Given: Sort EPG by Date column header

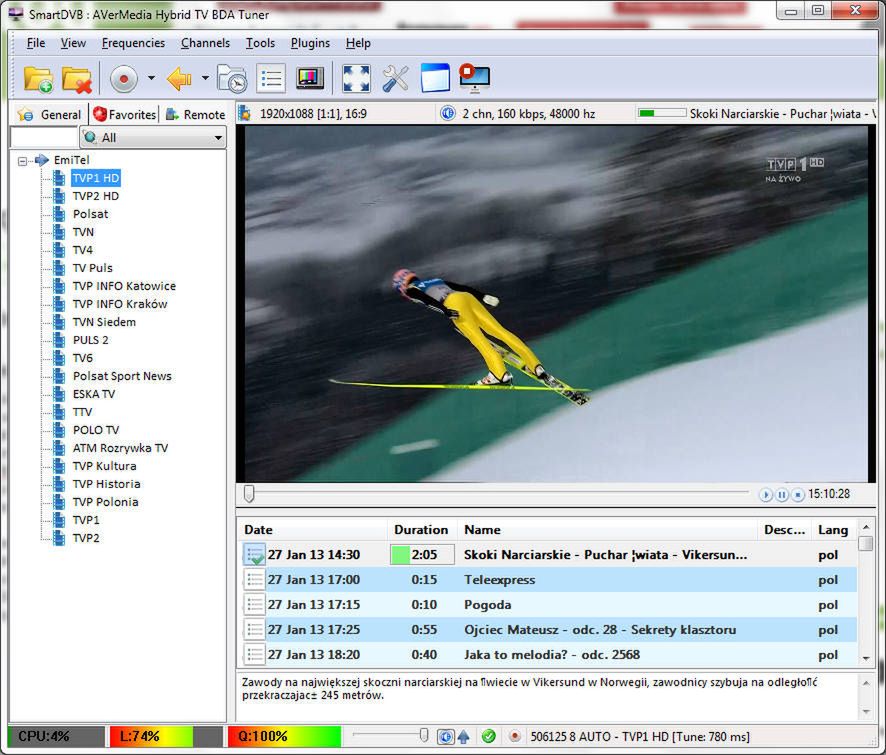Looking at the screenshot, I should 313,530.
